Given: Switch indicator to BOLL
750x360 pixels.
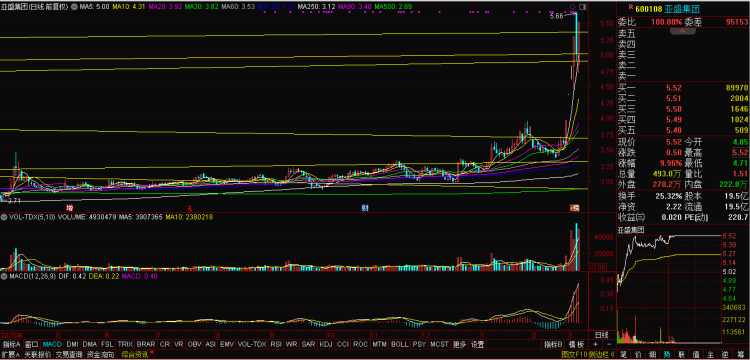Looking at the screenshot, I should (x=399, y=344).
